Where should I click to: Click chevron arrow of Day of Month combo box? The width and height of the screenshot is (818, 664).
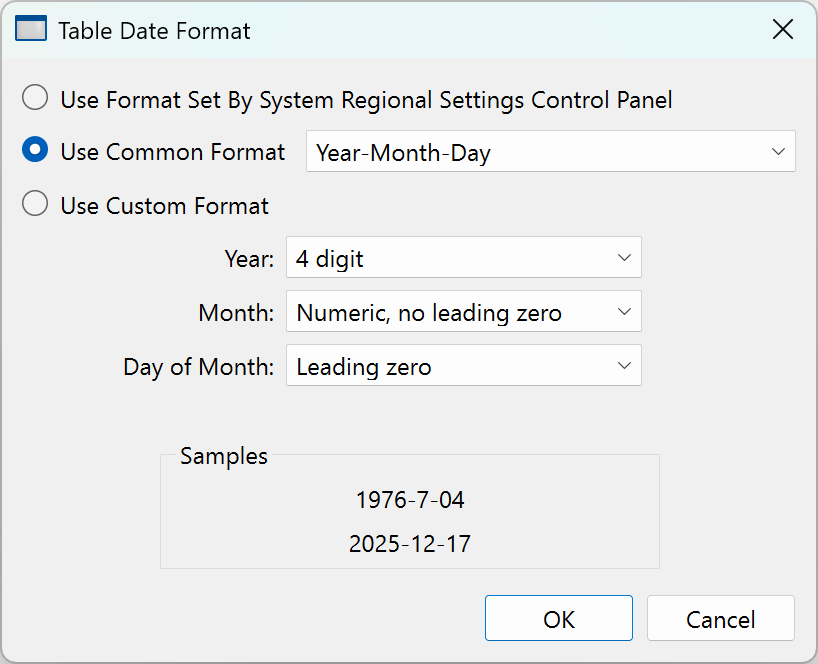(x=624, y=366)
